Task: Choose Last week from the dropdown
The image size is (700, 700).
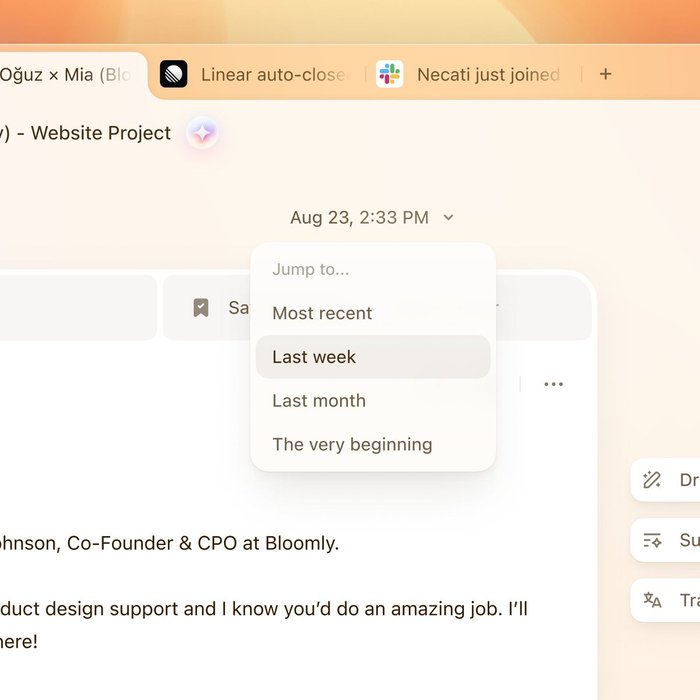Action: [x=373, y=357]
